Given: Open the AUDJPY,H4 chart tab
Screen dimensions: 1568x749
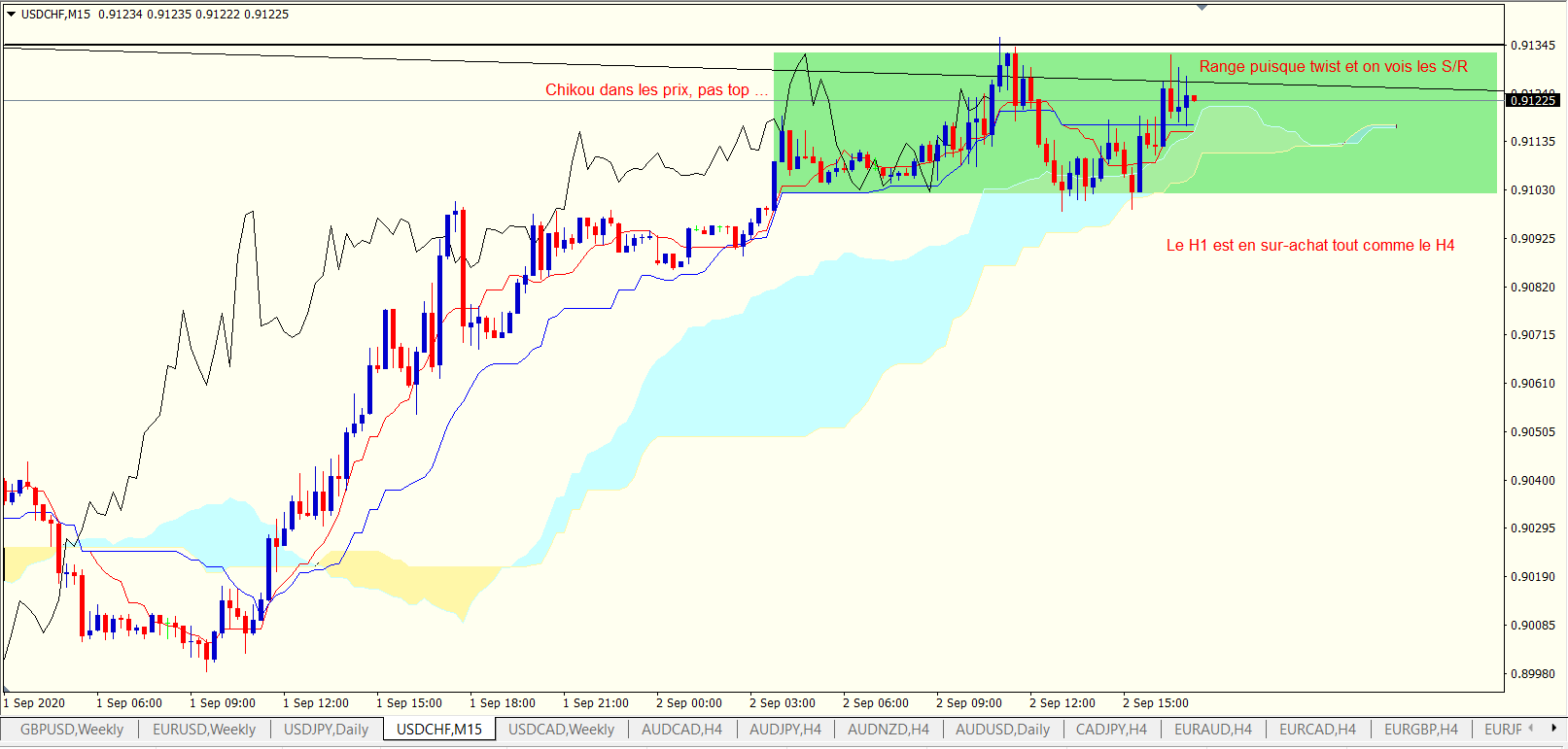Looking at the screenshot, I should (784, 730).
